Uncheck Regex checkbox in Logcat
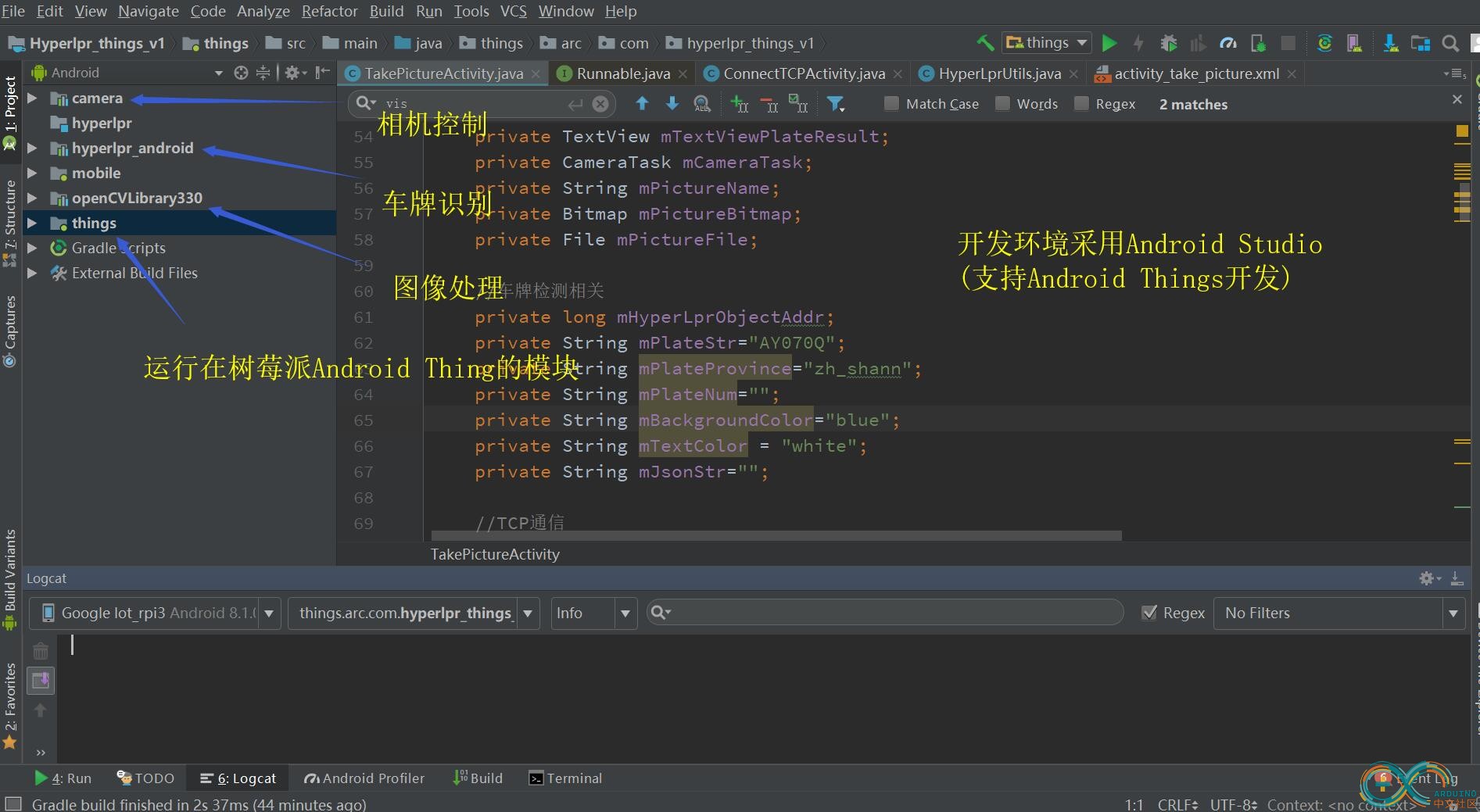This screenshot has height=812, width=1480. pyautogui.click(x=1149, y=613)
